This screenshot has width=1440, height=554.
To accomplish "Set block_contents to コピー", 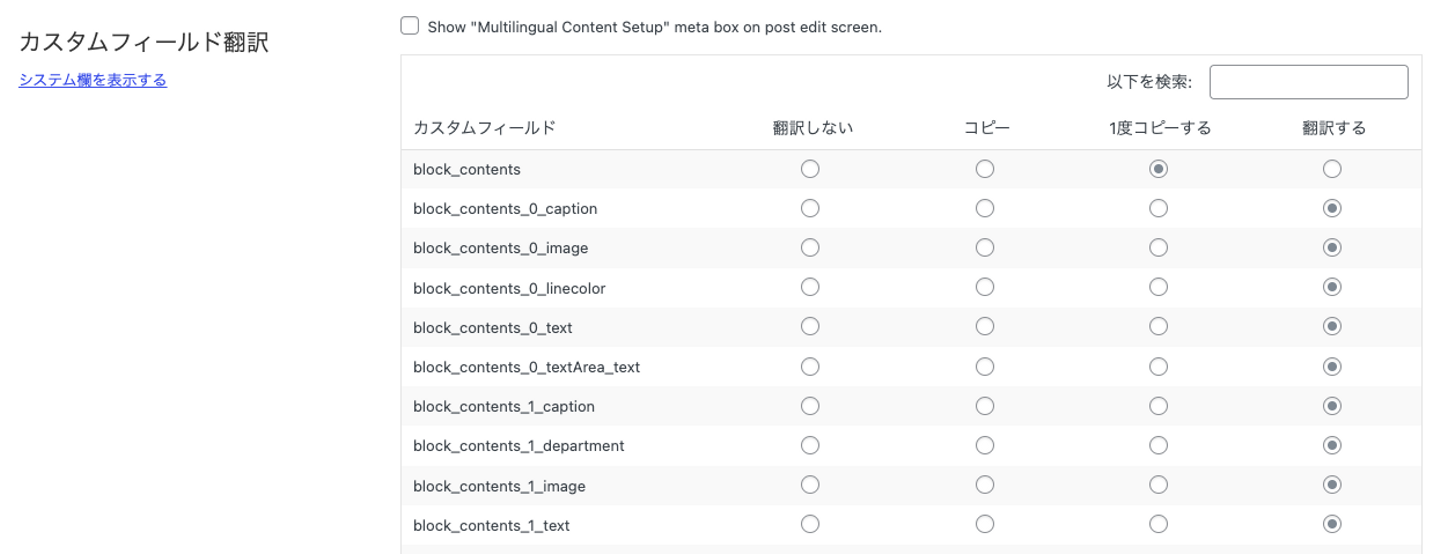I will (985, 169).
